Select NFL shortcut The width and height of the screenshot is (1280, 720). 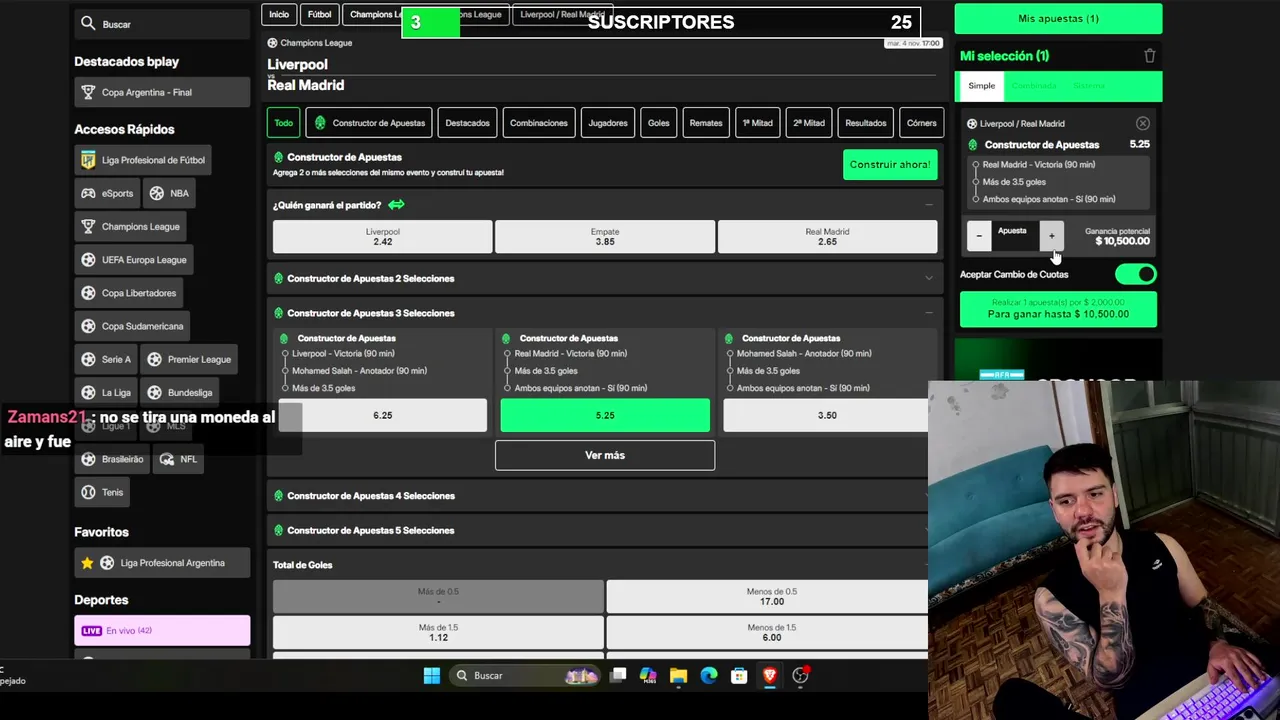pyautogui.click(x=178, y=459)
